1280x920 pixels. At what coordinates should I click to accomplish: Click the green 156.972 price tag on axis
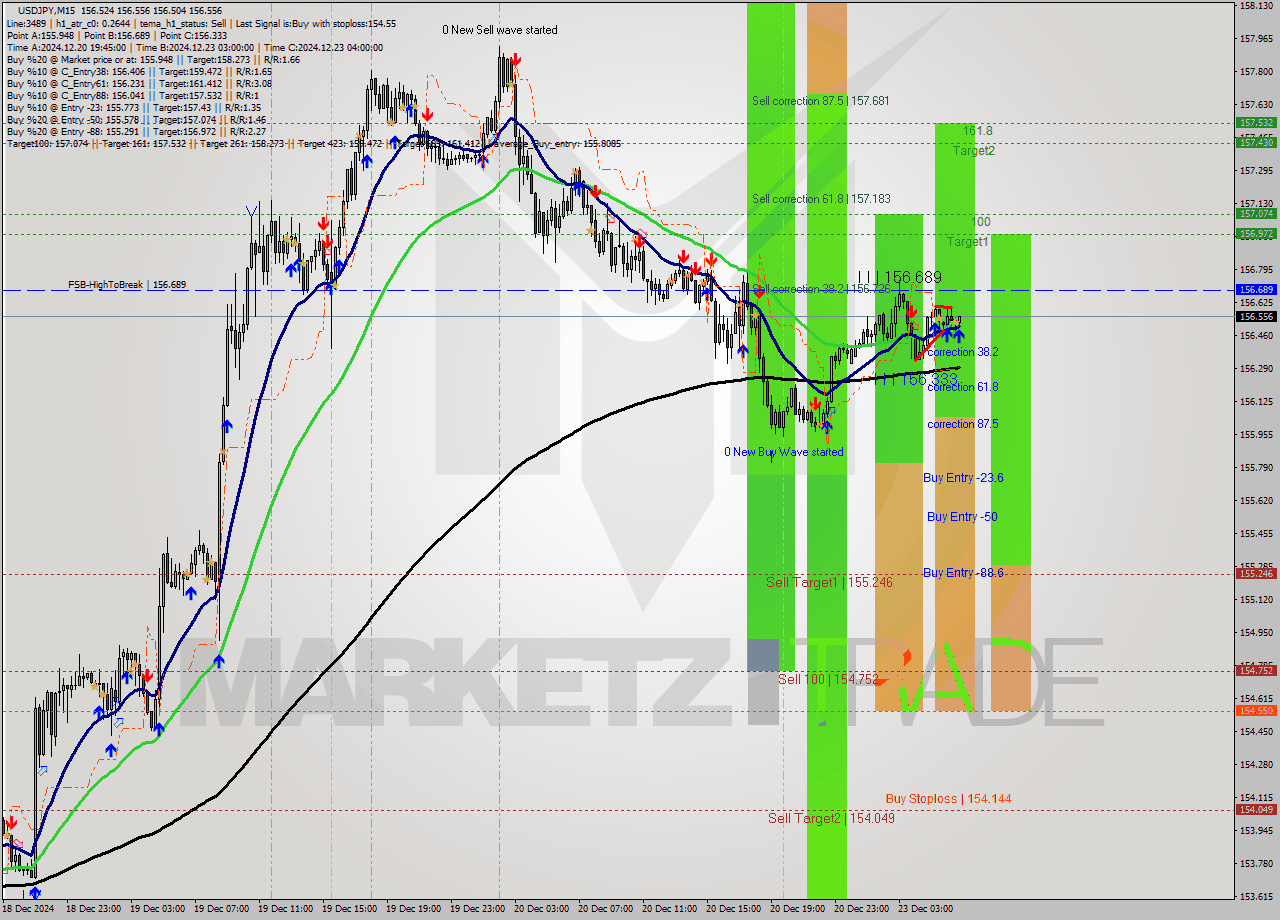coord(1256,234)
